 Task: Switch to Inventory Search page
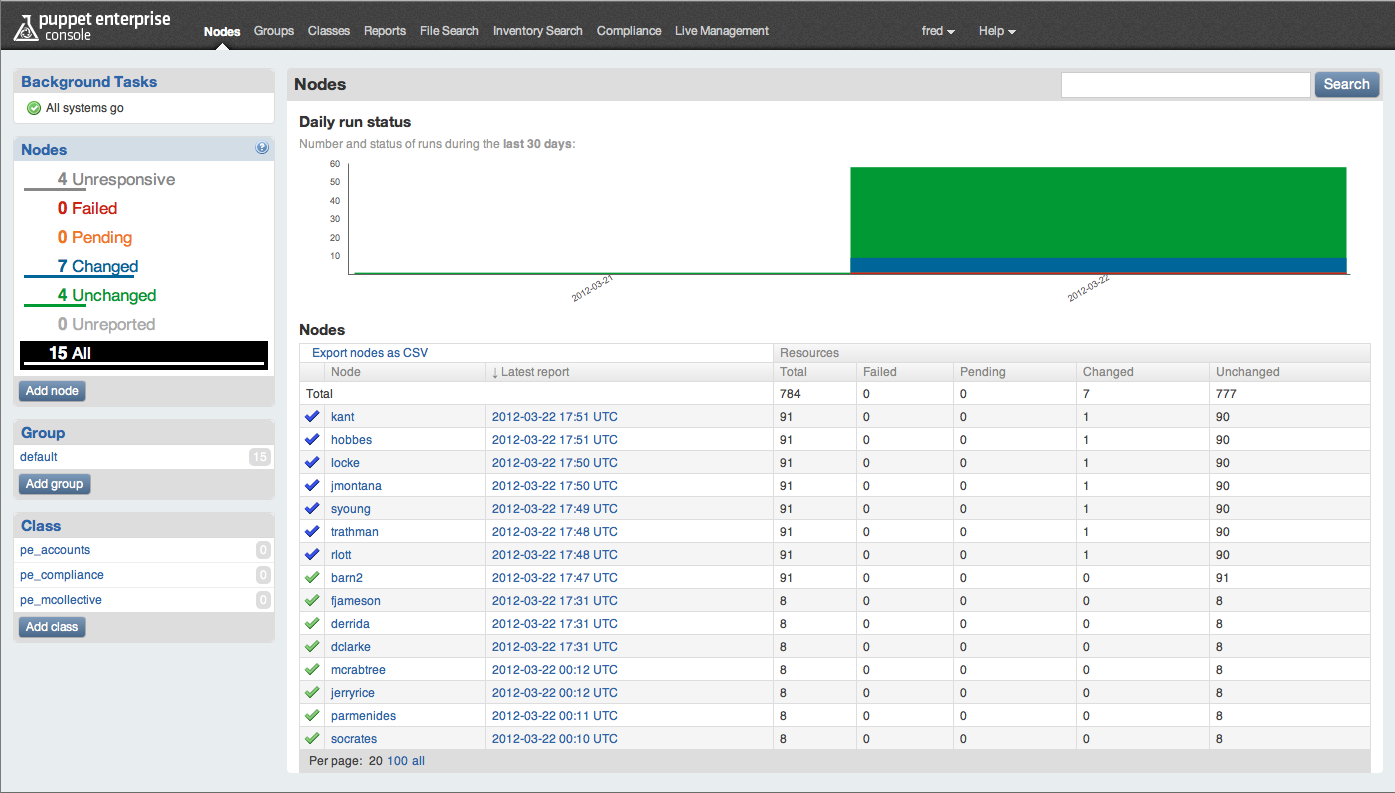(x=537, y=31)
